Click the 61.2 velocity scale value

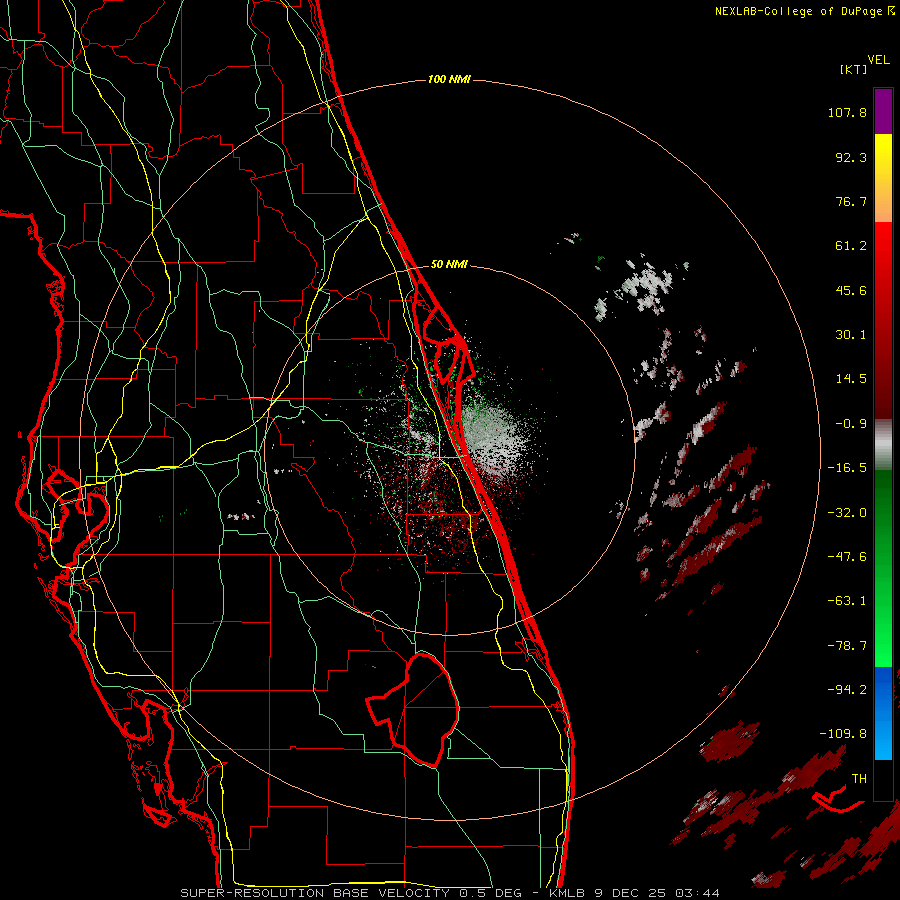click(x=851, y=246)
